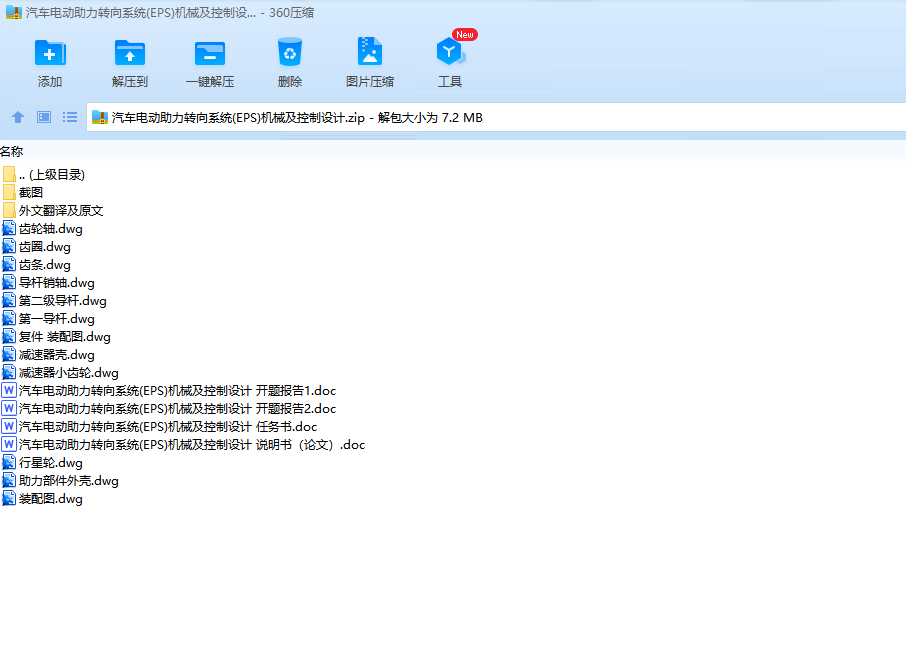Click the 名称 column header
Screen dimensions: 906x669
pyautogui.click(x=12, y=151)
